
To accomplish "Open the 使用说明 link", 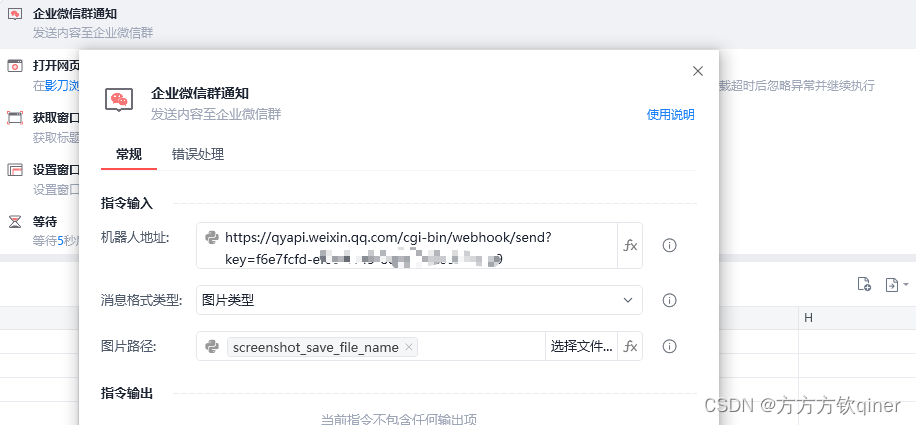I will [670, 114].
